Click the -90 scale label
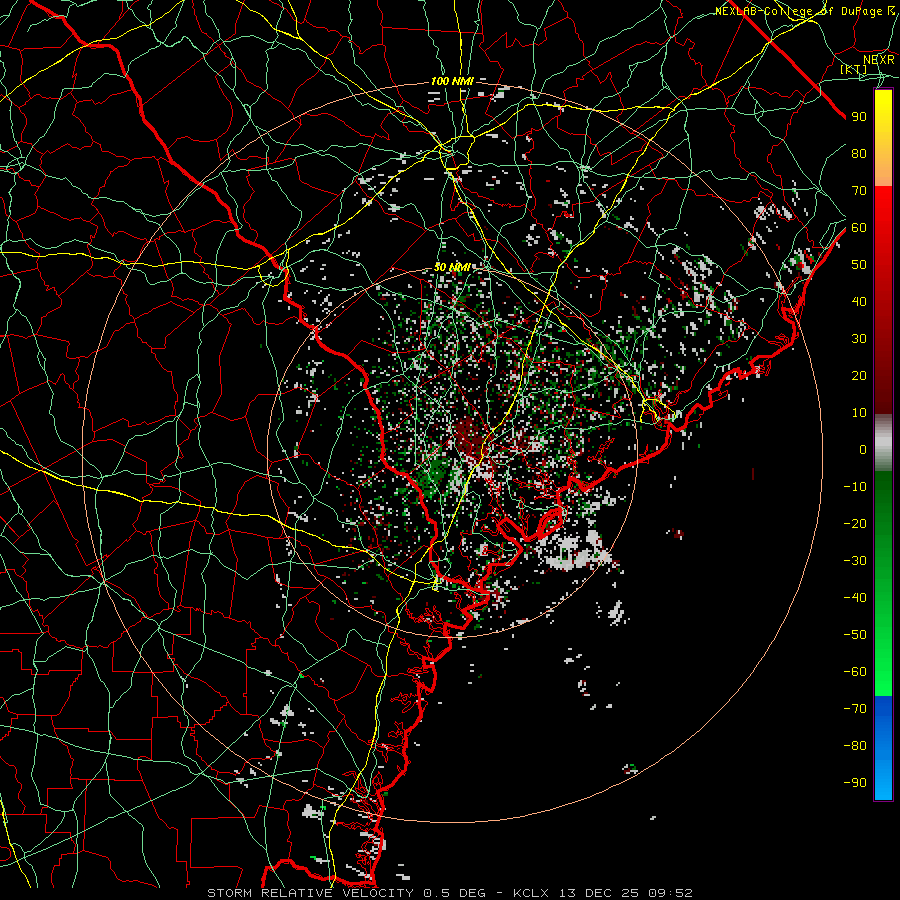Image resolution: width=900 pixels, height=900 pixels. click(855, 783)
